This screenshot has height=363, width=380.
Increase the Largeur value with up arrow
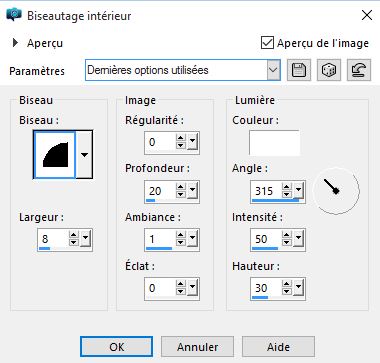(73, 235)
